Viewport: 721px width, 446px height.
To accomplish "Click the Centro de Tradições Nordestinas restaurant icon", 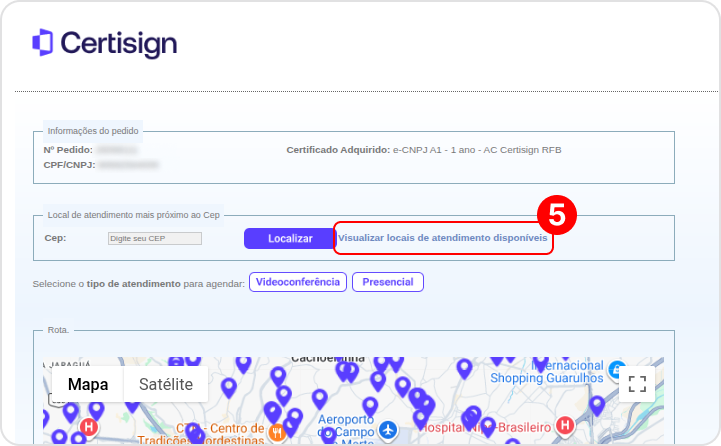I will [276, 433].
